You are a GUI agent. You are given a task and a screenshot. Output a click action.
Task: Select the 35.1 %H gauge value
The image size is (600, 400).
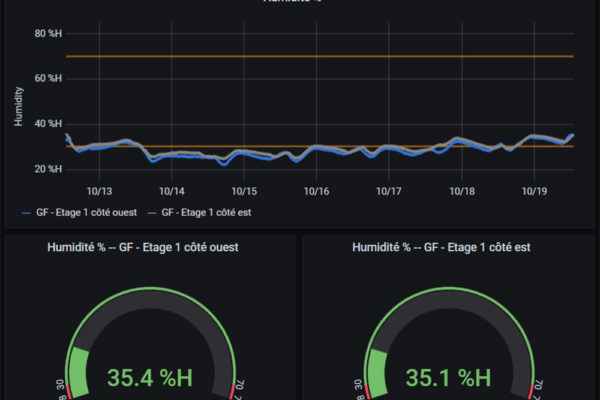tap(448, 378)
